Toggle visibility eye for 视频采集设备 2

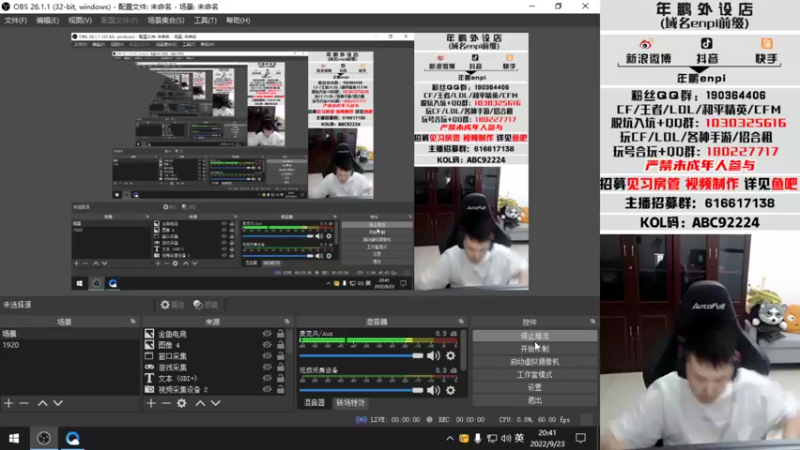click(x=267, y=389)
